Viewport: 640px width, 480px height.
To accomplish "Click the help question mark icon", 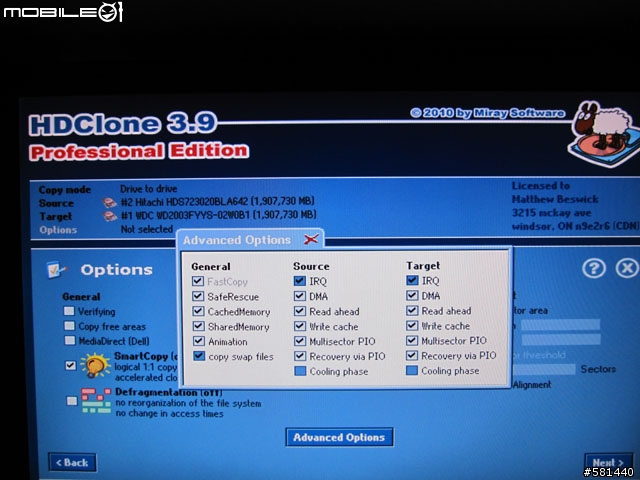I will (x=594, y=269).
